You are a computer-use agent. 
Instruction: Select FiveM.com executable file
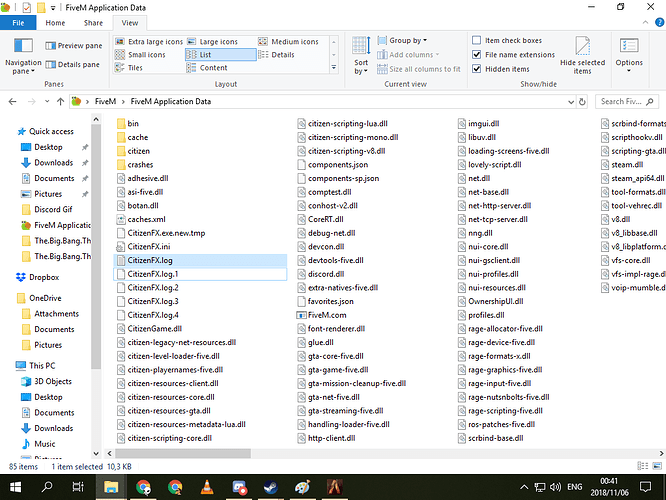tap(322, 315)
